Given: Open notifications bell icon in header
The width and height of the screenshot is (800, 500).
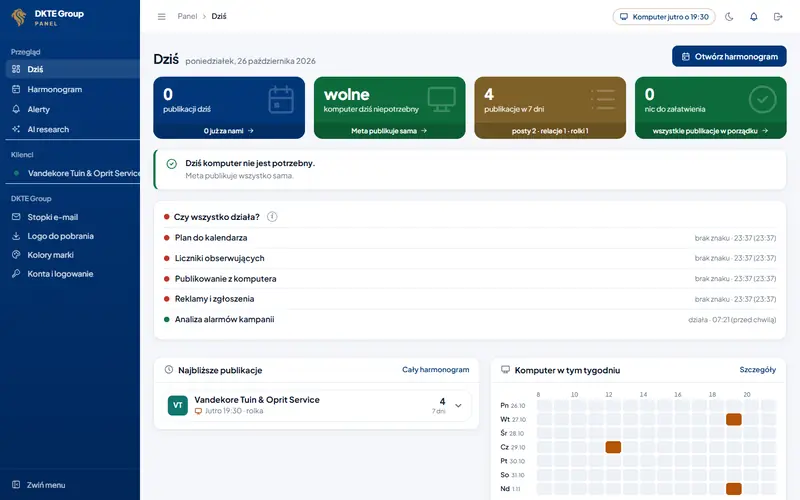Looking at the screenshot, I should (754, 17).
